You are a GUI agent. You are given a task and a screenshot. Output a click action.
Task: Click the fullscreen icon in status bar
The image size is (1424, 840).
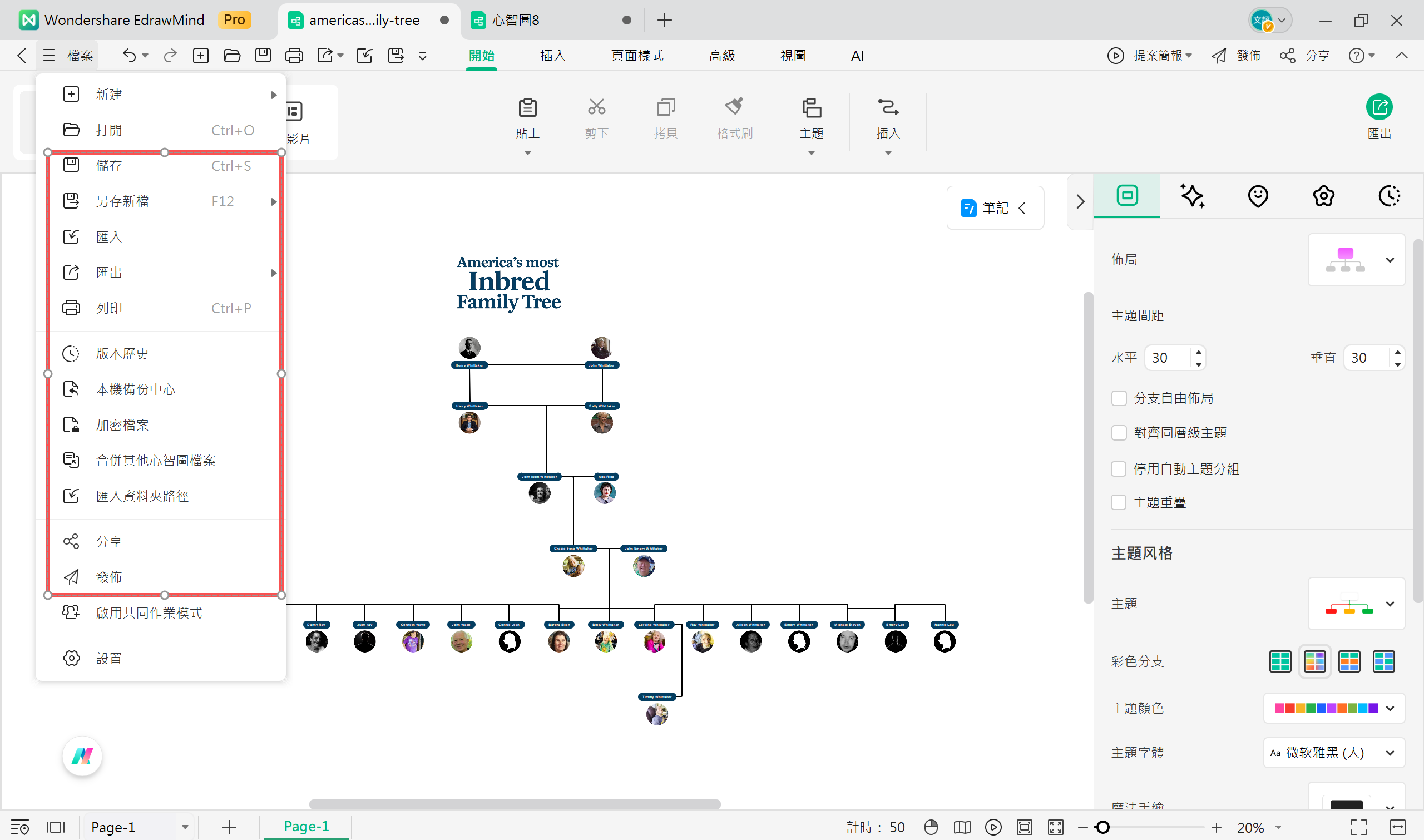[1358, 827]
